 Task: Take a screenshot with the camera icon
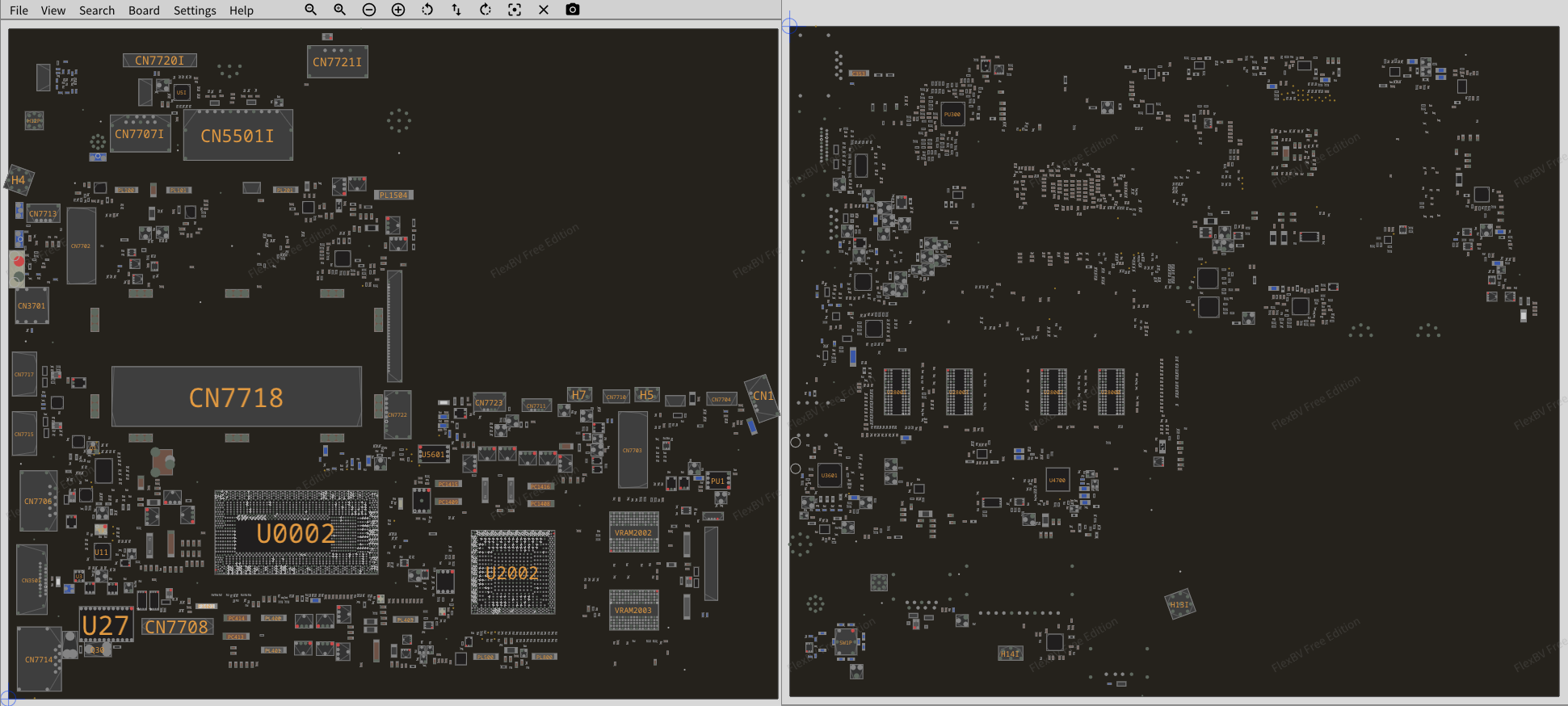pyautogui.click(x=573, y=10)
